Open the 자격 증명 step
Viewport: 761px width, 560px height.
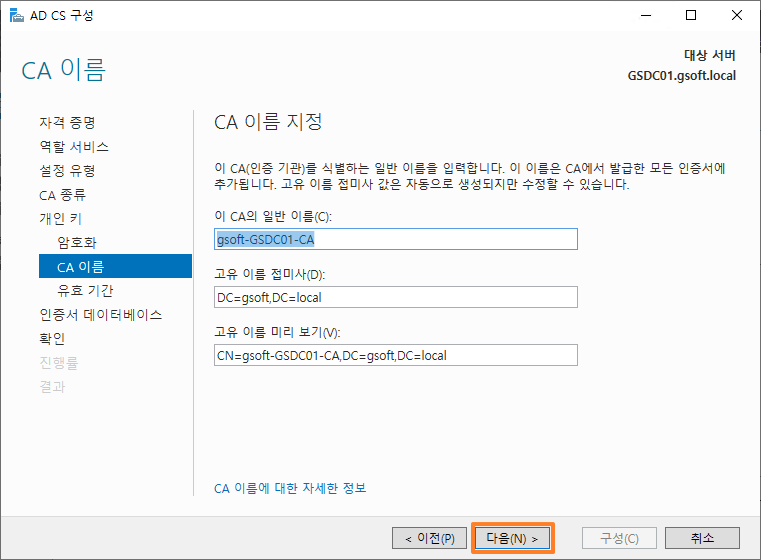(x=67, y=122)
